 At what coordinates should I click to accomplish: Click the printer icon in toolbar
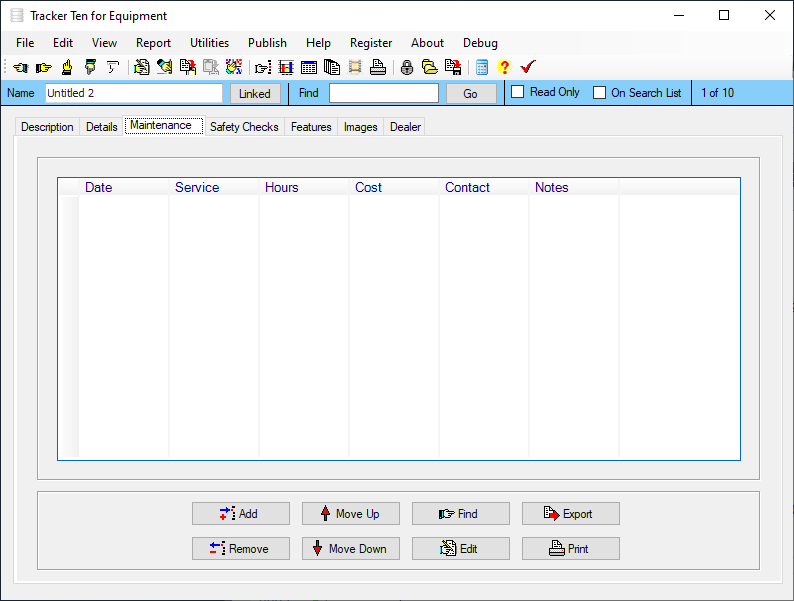pyautogui.click(x=378, y=67)
